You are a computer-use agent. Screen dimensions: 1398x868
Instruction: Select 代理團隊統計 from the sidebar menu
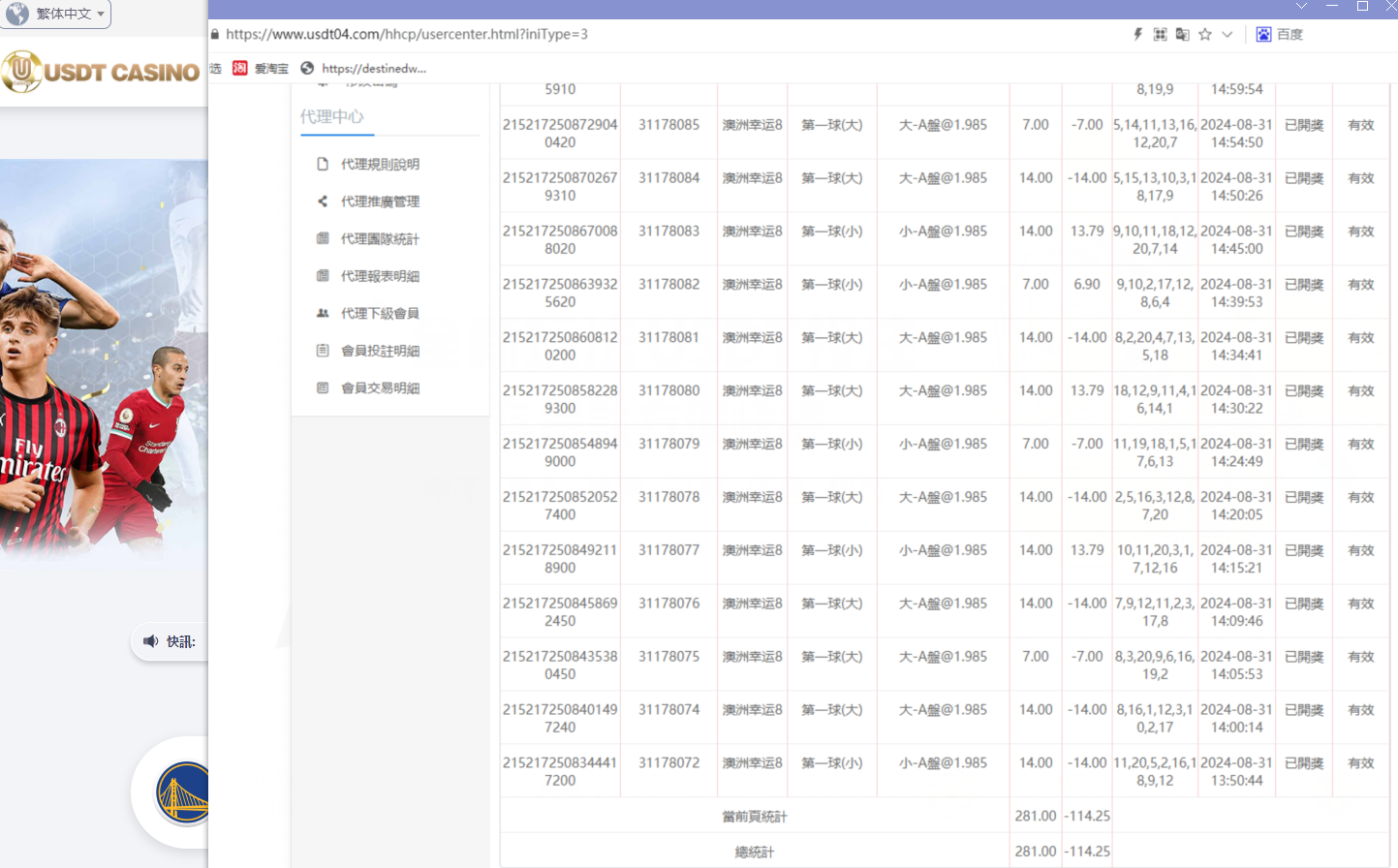click(x=380, y=239)
